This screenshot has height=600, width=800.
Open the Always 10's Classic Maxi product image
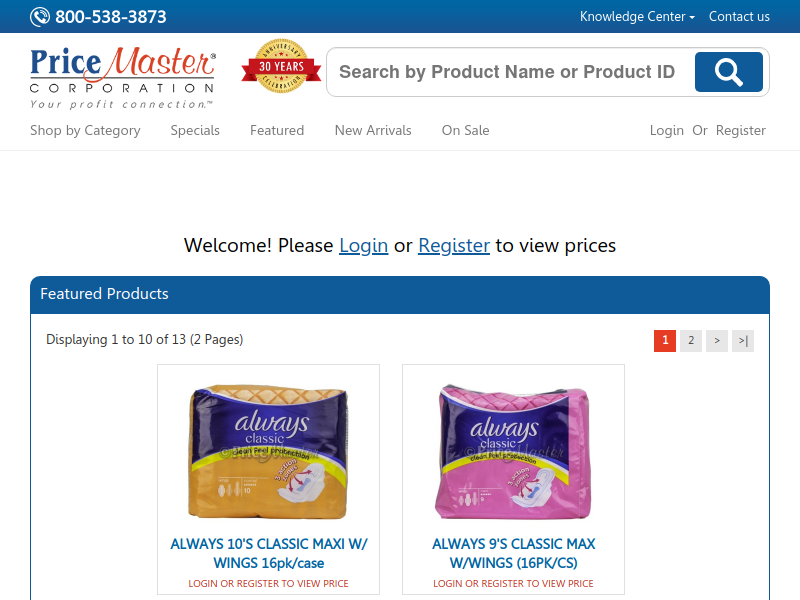[x=268, y=452]
